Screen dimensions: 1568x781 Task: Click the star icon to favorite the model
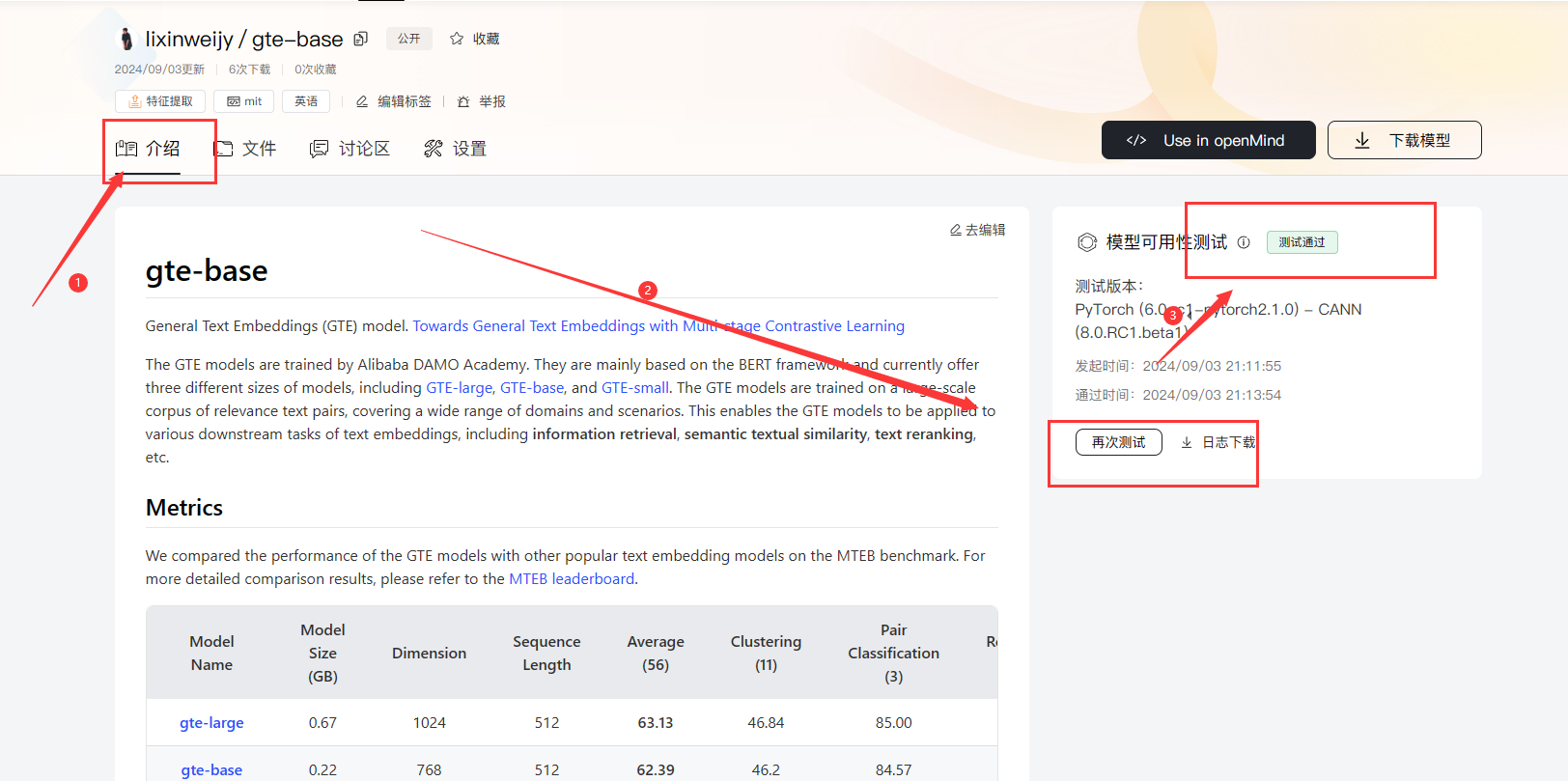pyautogui.click(x=457, y=39)
